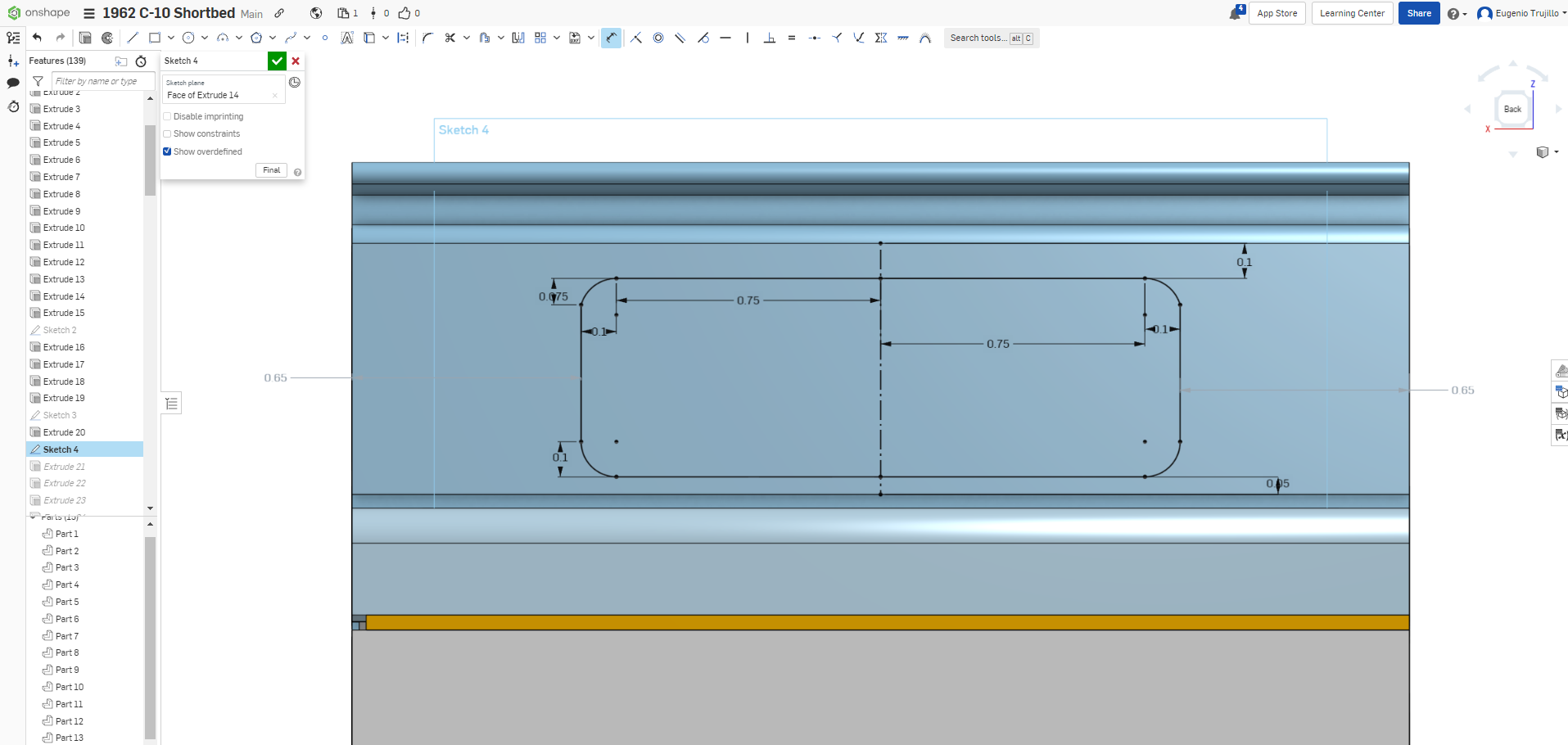Viewport: 1568px width, 745px height.
Task: Pick the Trim tool (scissors icon)
Action: point(450,38)
